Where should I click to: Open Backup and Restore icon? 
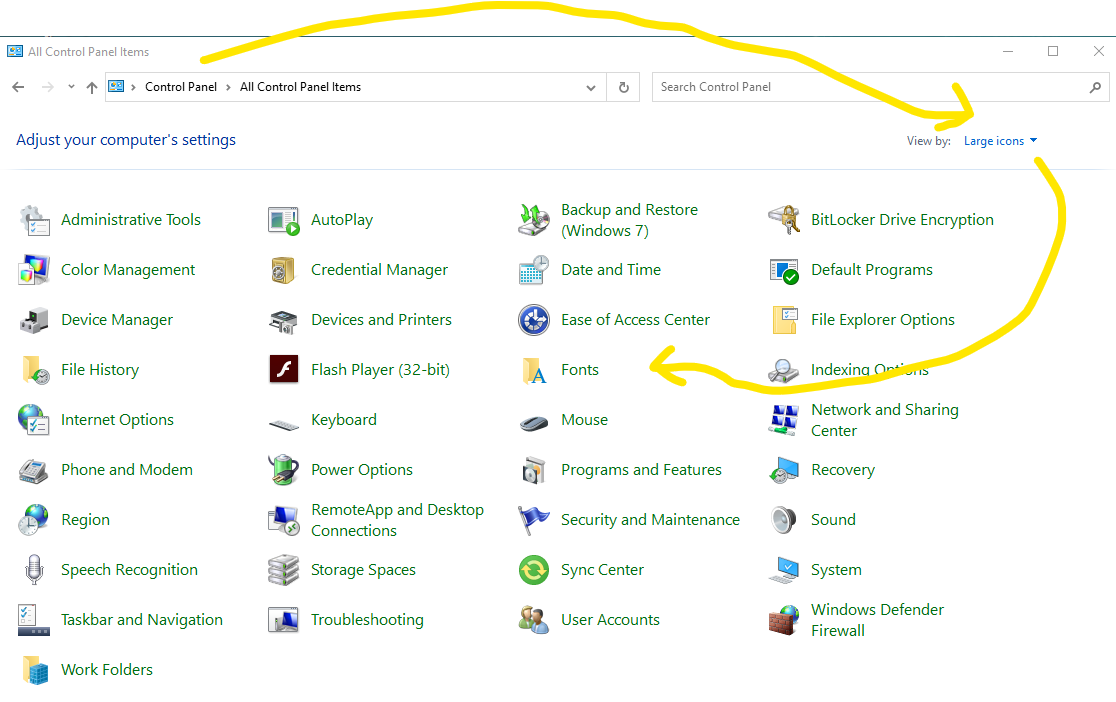coord(534,220)
